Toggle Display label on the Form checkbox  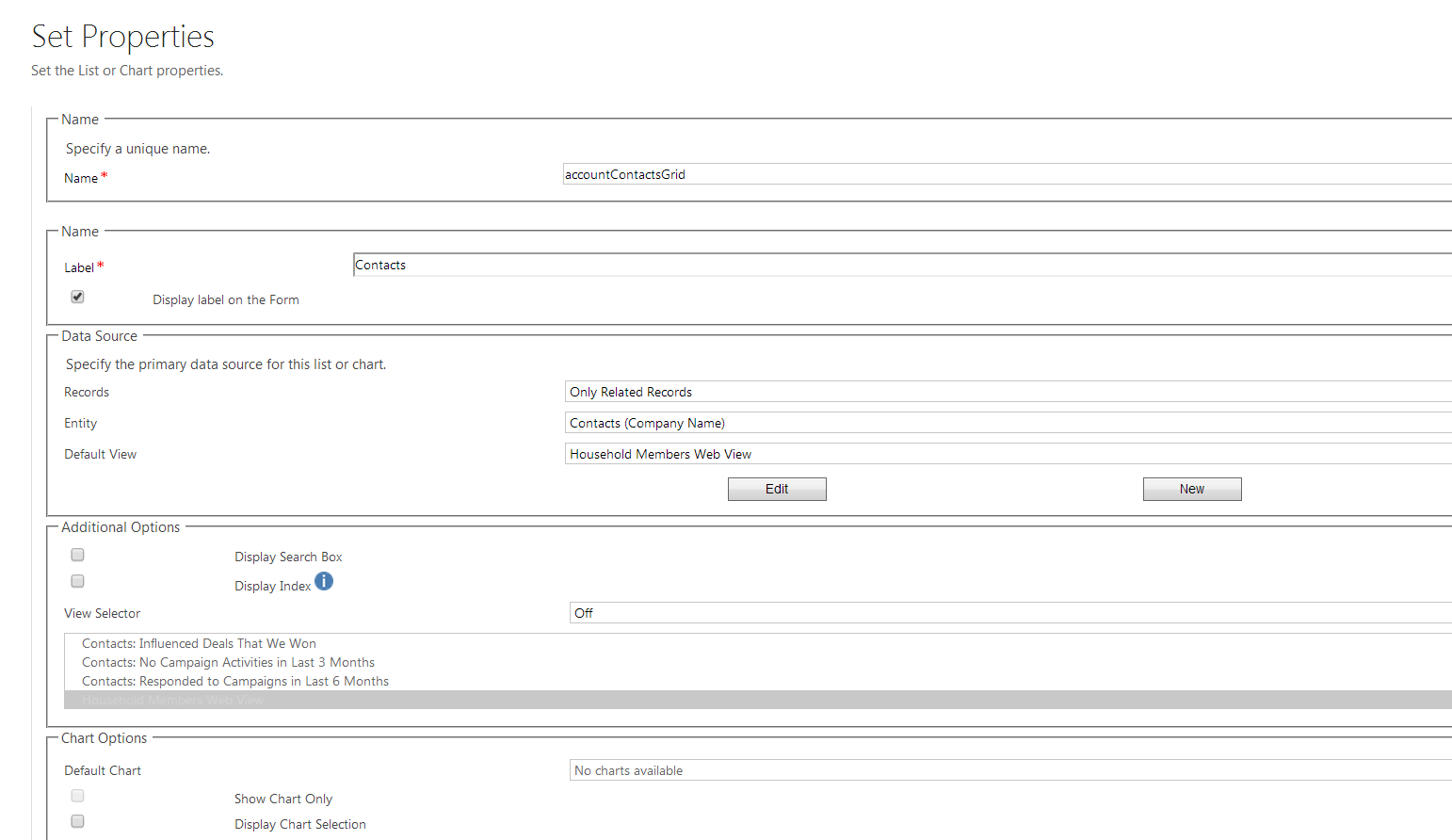tap(78, 297)
